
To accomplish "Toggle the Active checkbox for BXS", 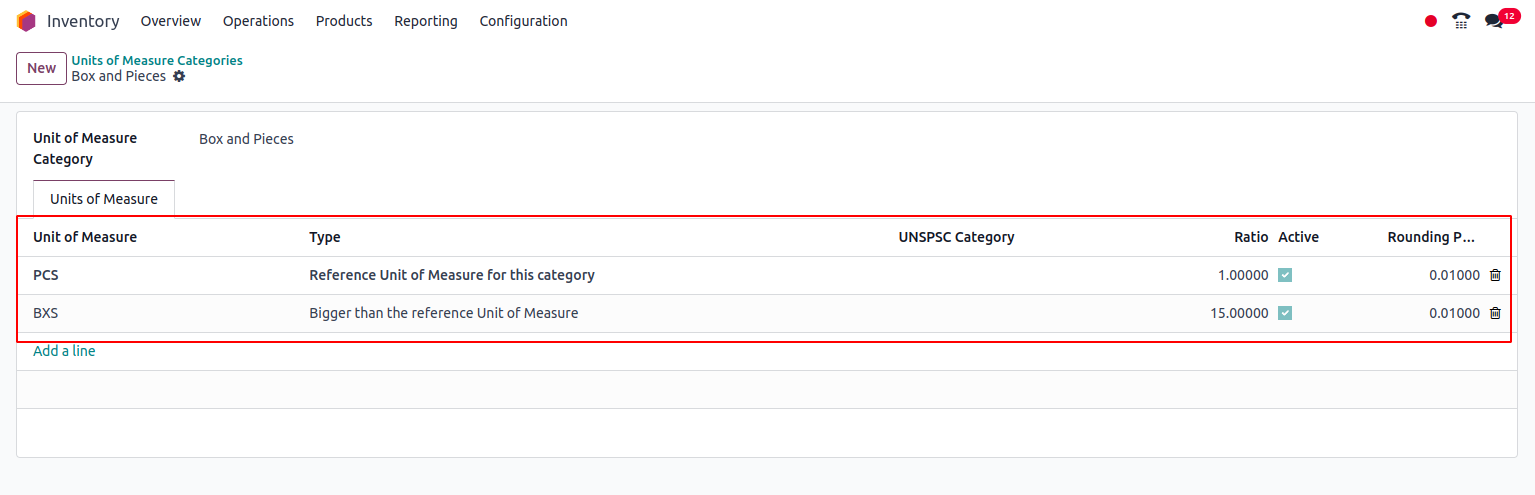I will [x=1285, y=313].
